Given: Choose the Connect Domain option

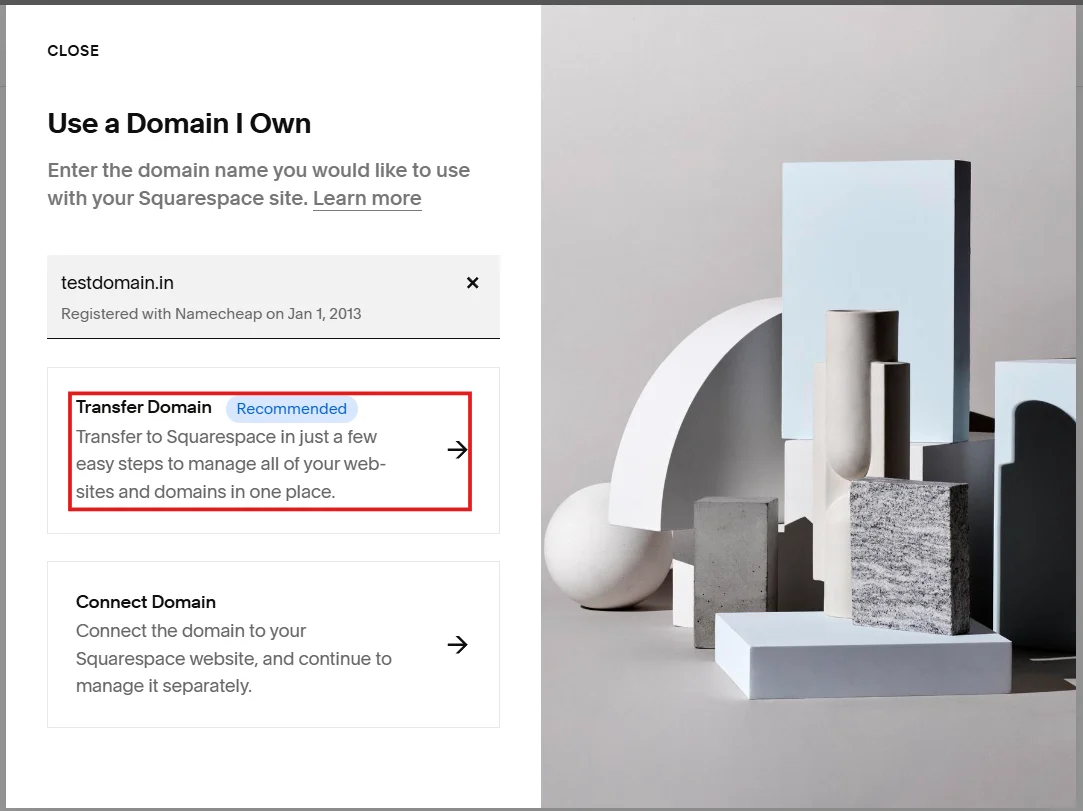Looking at the screenshot, I should tap(270, 644).
